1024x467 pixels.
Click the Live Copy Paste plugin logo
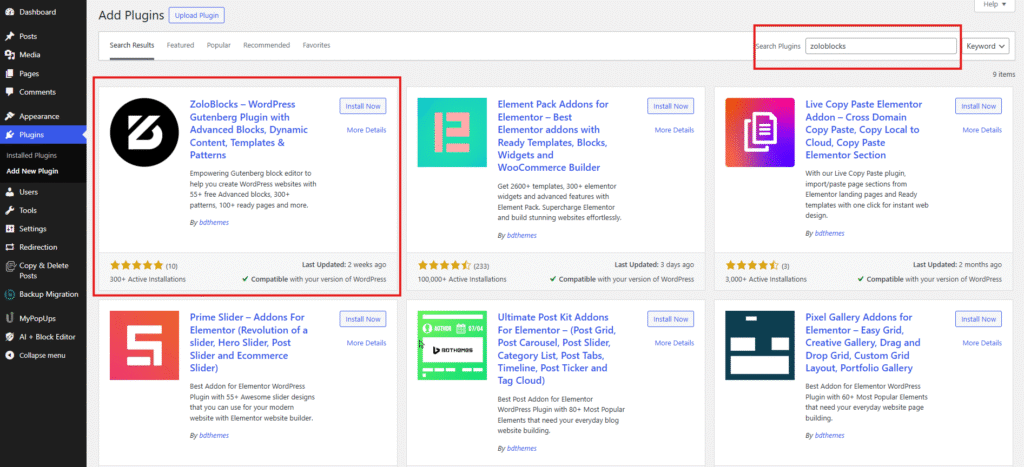point(760,133)
